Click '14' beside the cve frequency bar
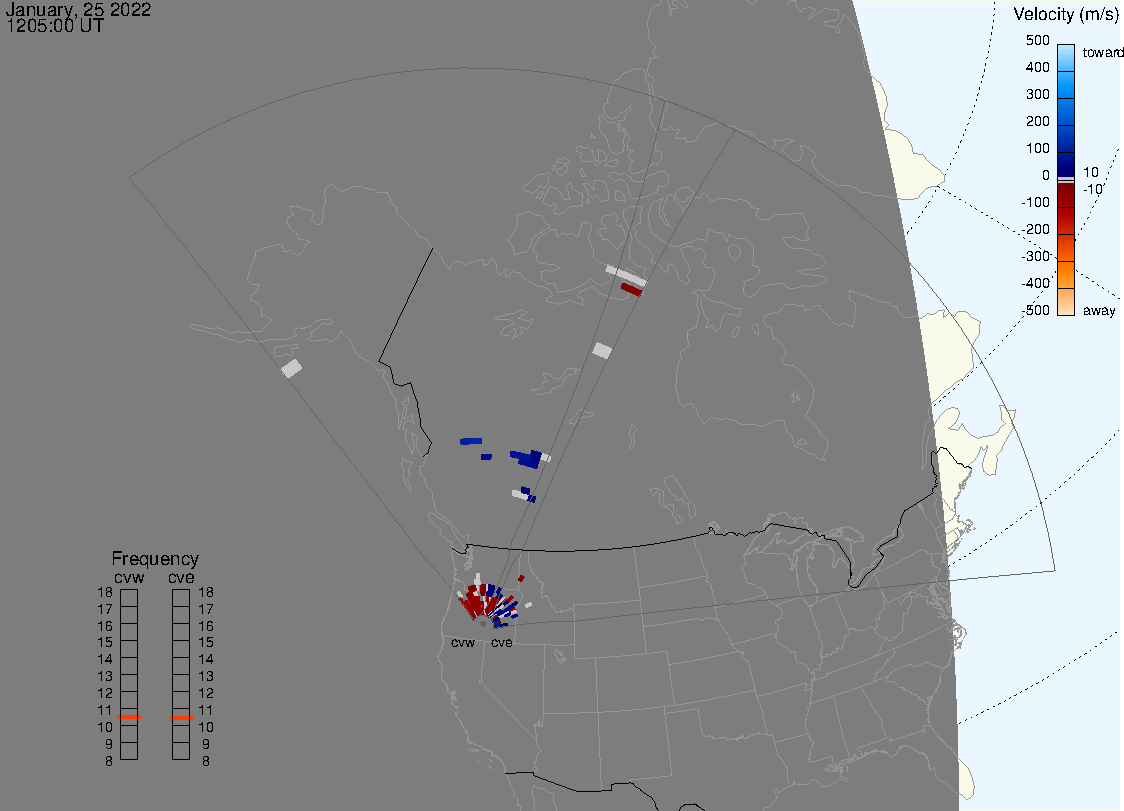Image resolution: width=1124 pixels, height=811 pixels. (206, 660)
